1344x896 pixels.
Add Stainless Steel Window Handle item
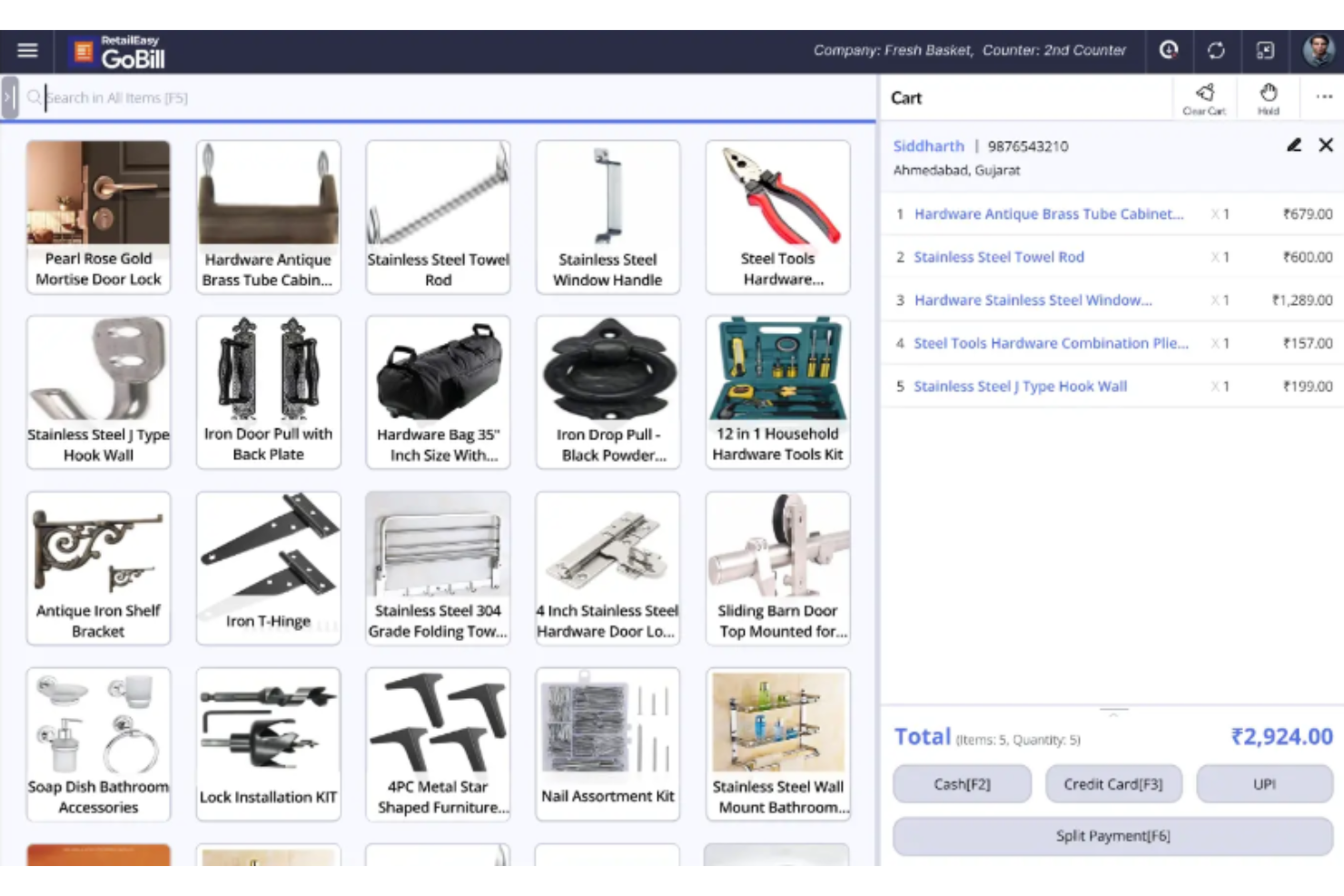tap(608, 217)
